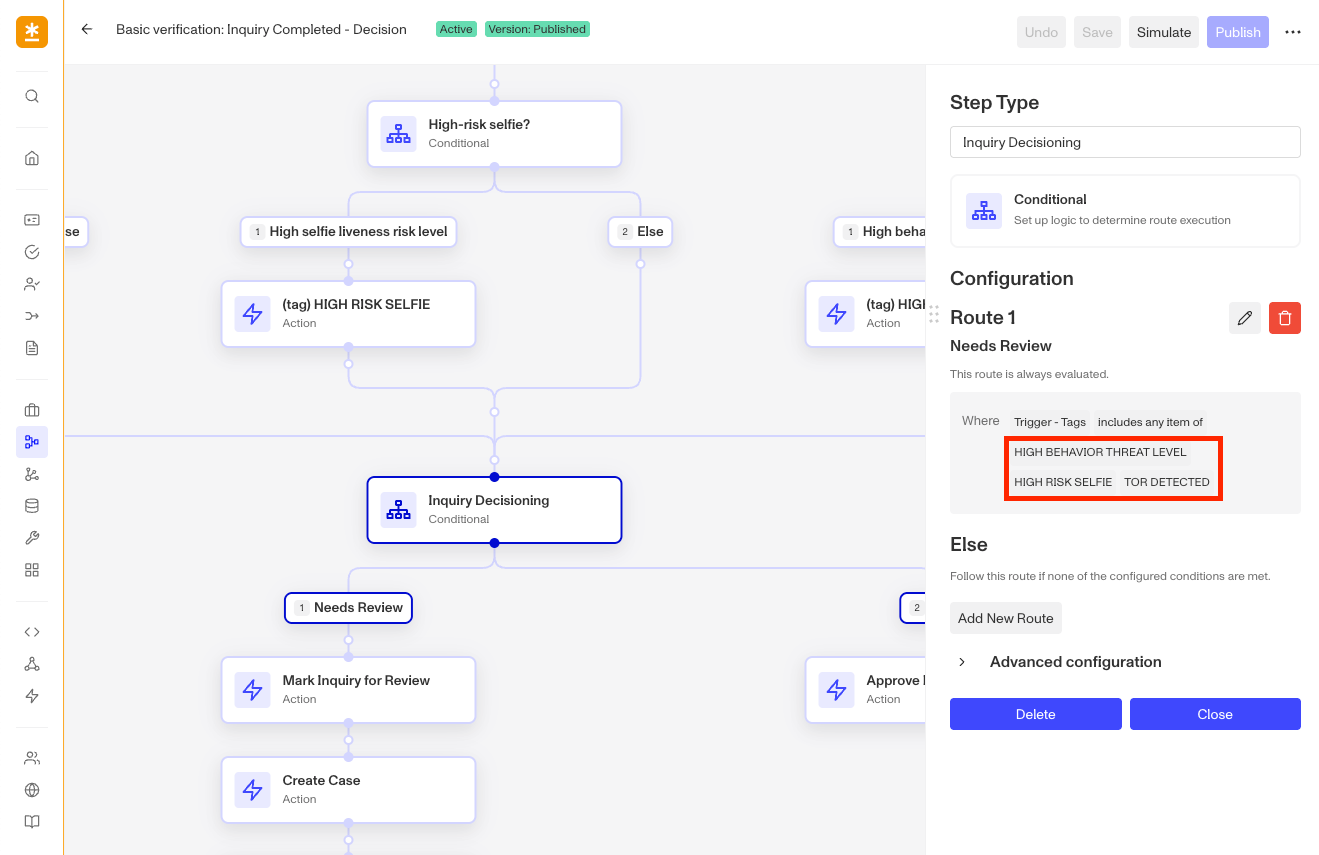This screenshot has height=855, width=1319.
Task: Click the High beha... route label
Action: pyautogui.click(x=880, y=232)
